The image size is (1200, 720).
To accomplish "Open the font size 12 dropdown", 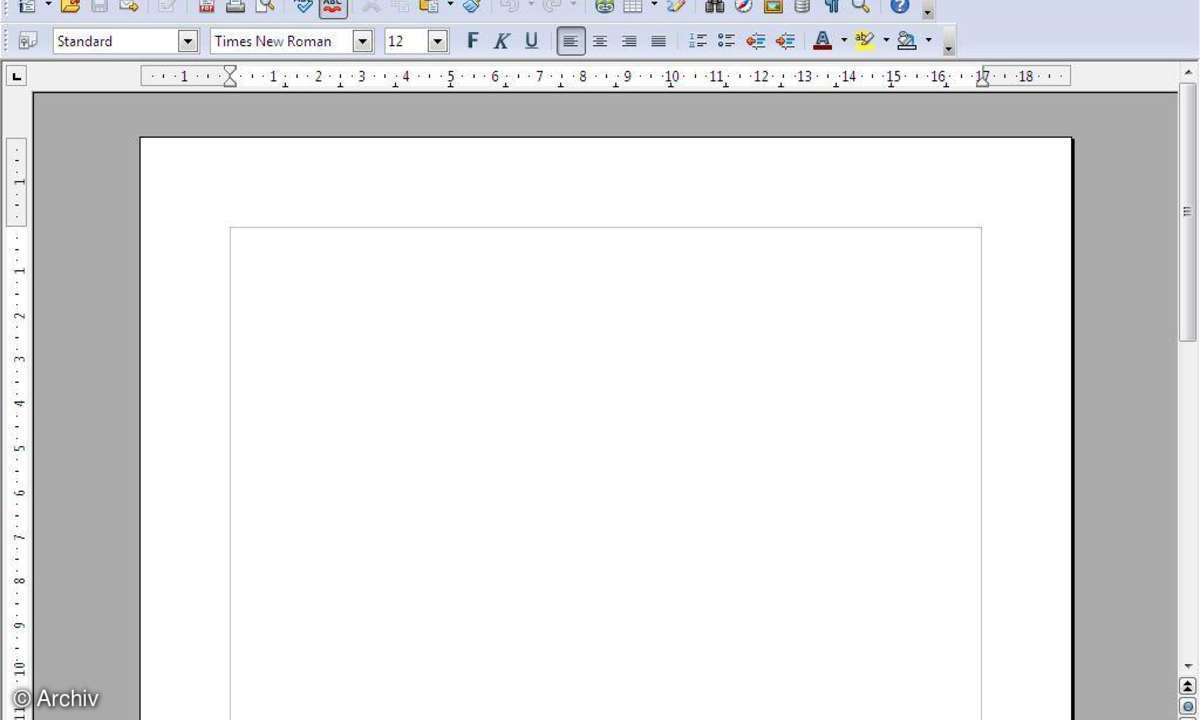I will pyautogui.click(x=437, y=41).
